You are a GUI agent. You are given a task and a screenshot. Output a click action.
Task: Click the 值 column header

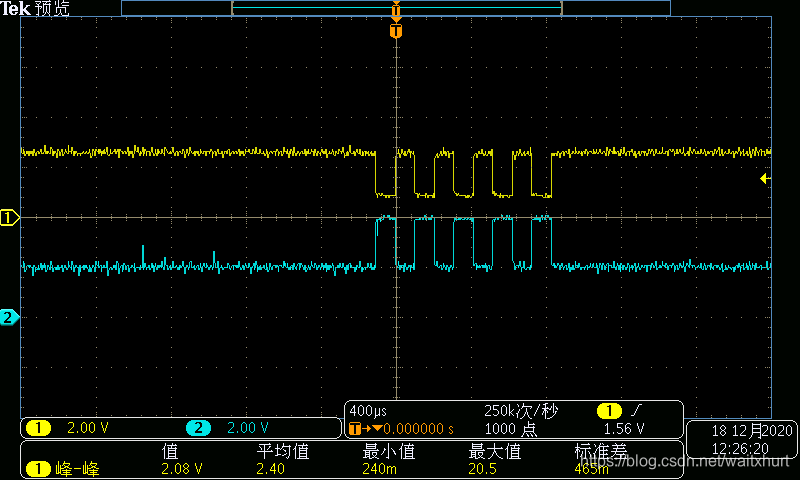[x=170, y=451]
